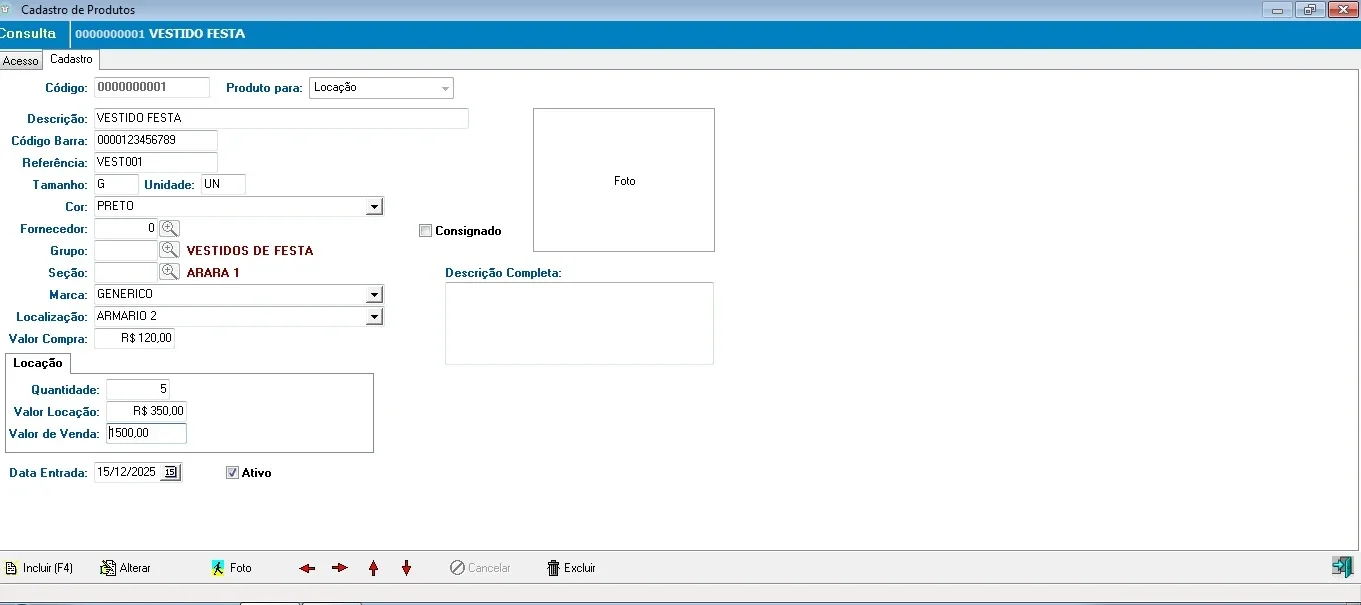Image resolution: width=1361 pixels, height=605 pixels.
Task: Uncheck the Ativo checkbox
Action: (x=233, y=473)
